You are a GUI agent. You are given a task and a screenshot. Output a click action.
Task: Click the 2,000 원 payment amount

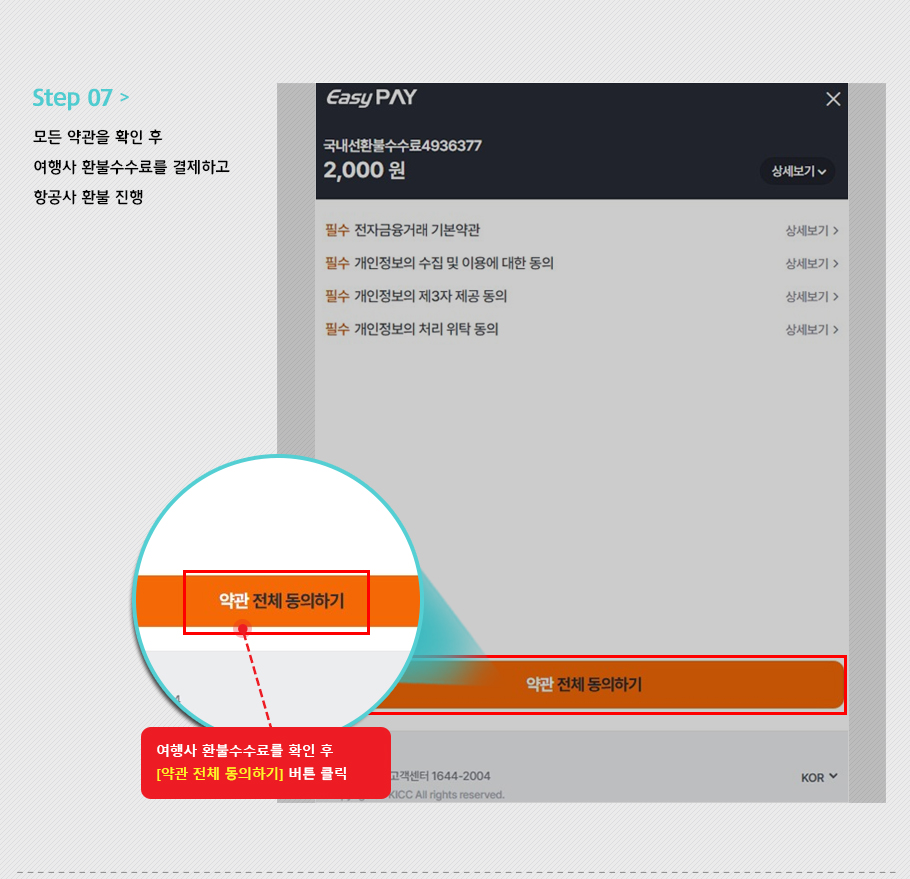(x=364, y=170)
